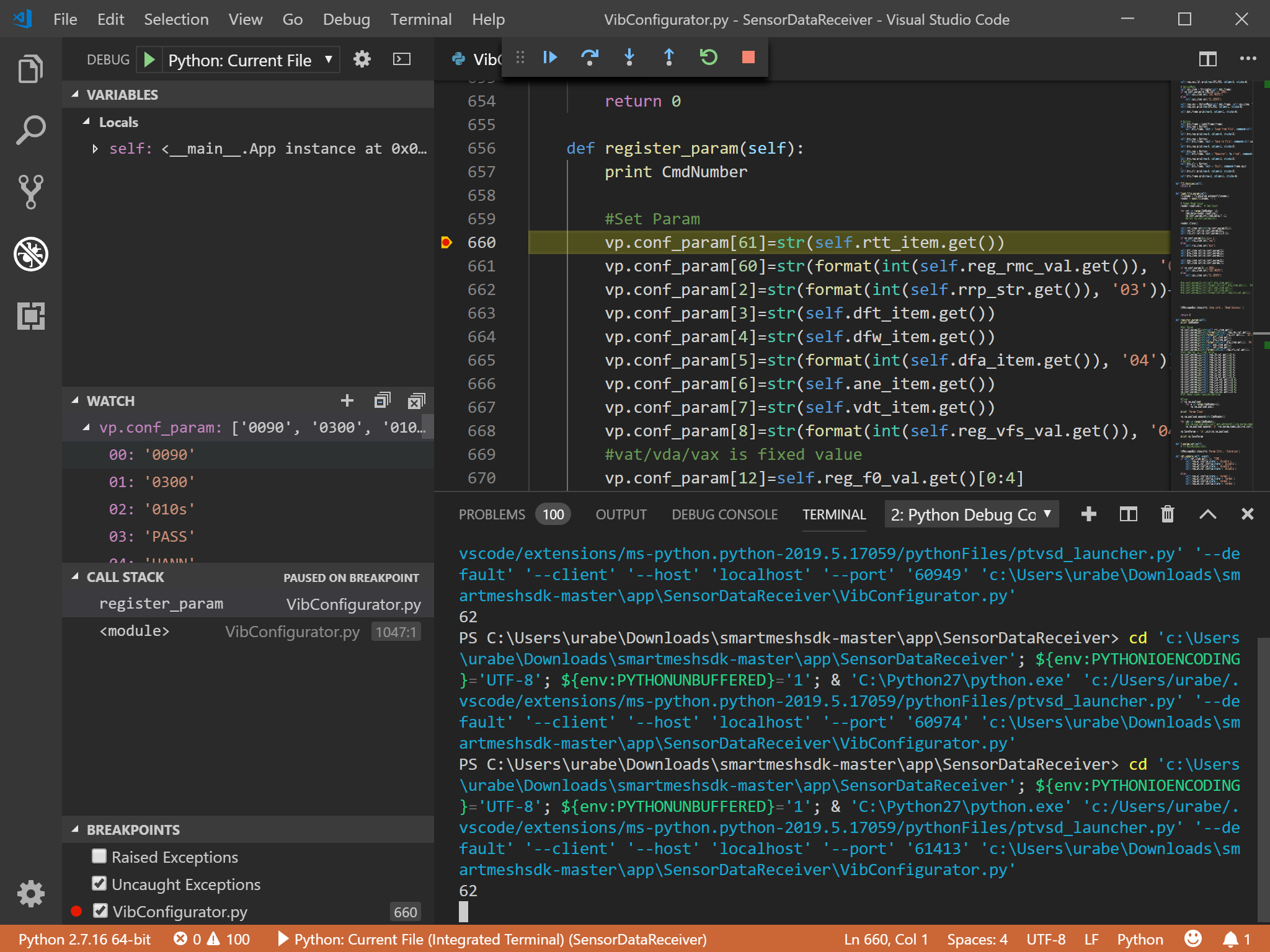This screenshot has height=952, width=1270.
Task: Open the Search sidebar
Action: pos(30,130)
